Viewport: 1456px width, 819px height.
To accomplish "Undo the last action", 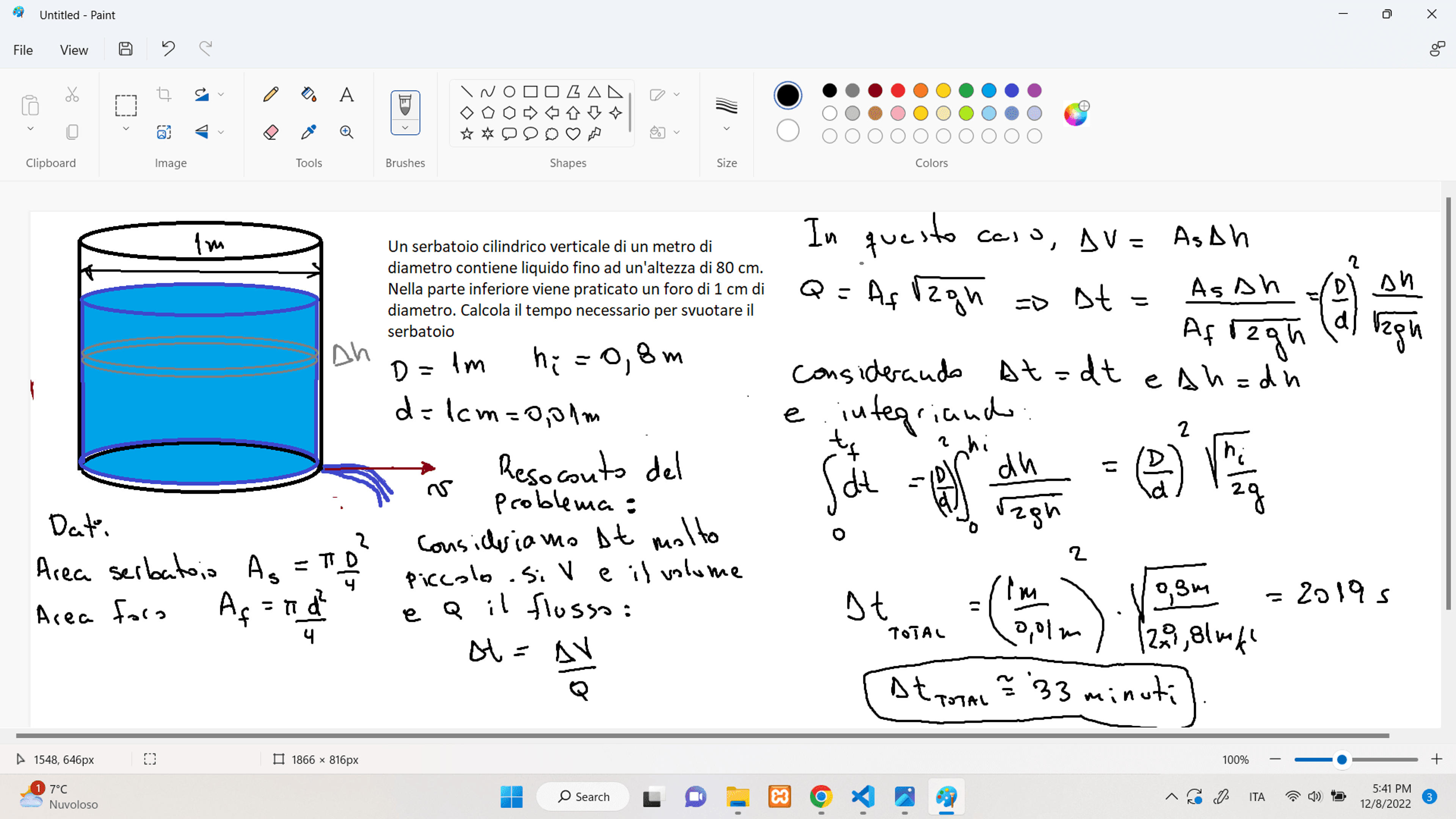I will pyautogui.click(x=168, y=49).
